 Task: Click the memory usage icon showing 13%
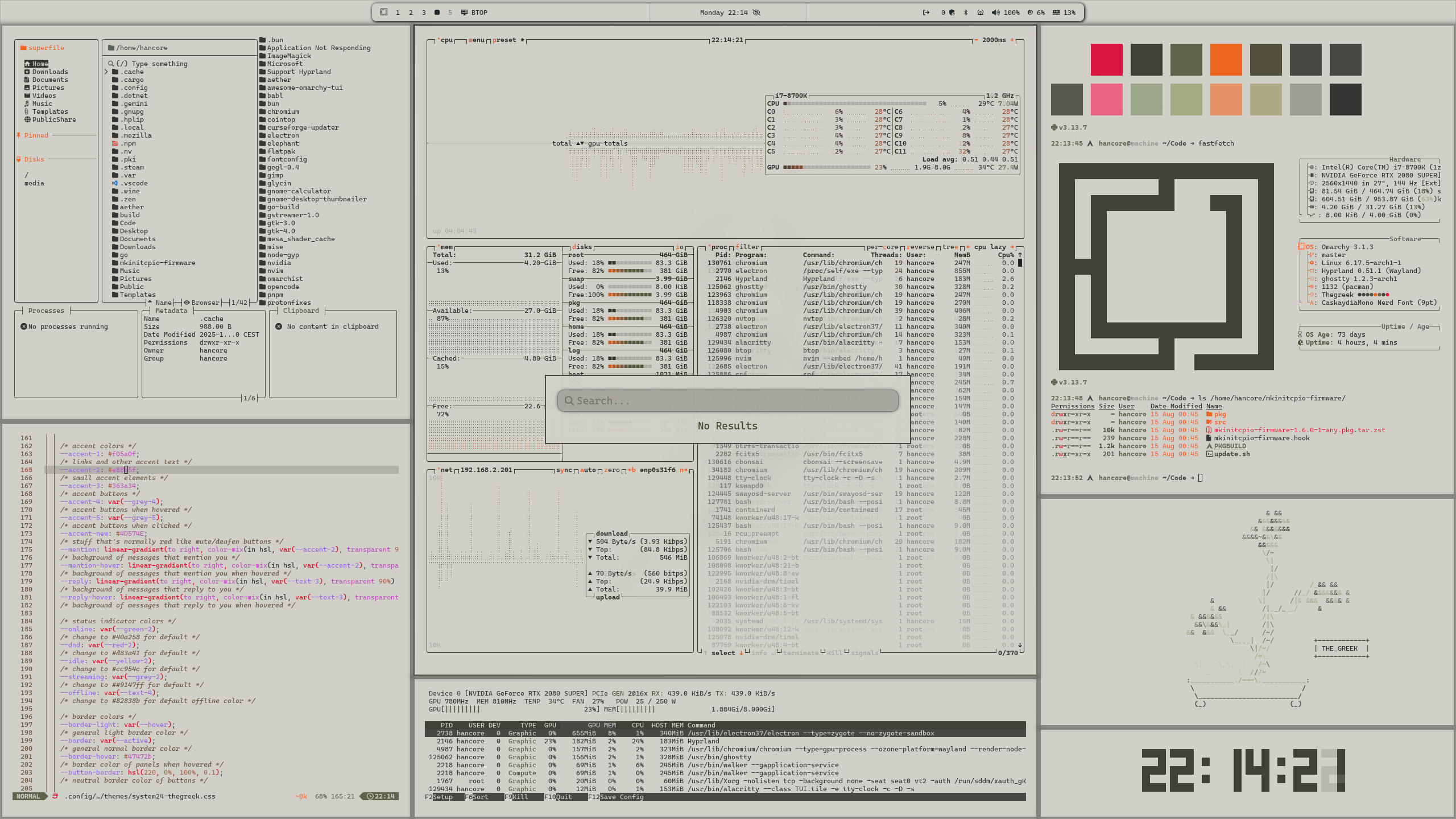(1056, 13)
